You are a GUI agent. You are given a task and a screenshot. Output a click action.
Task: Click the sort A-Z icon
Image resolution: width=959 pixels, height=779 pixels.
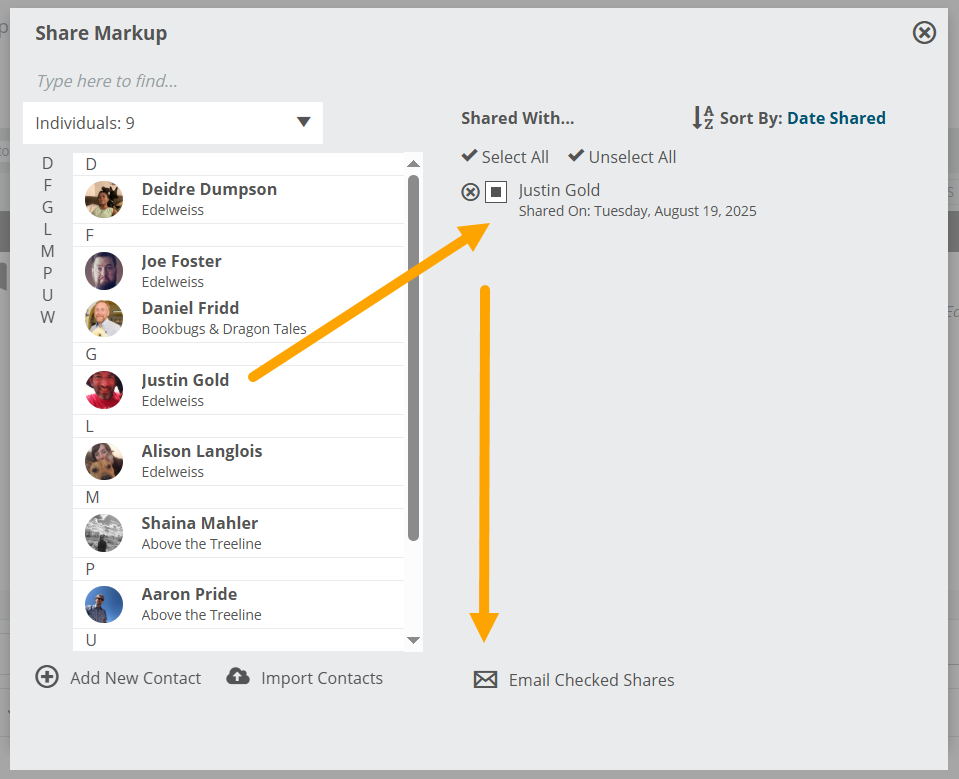(x=703, y=117)
